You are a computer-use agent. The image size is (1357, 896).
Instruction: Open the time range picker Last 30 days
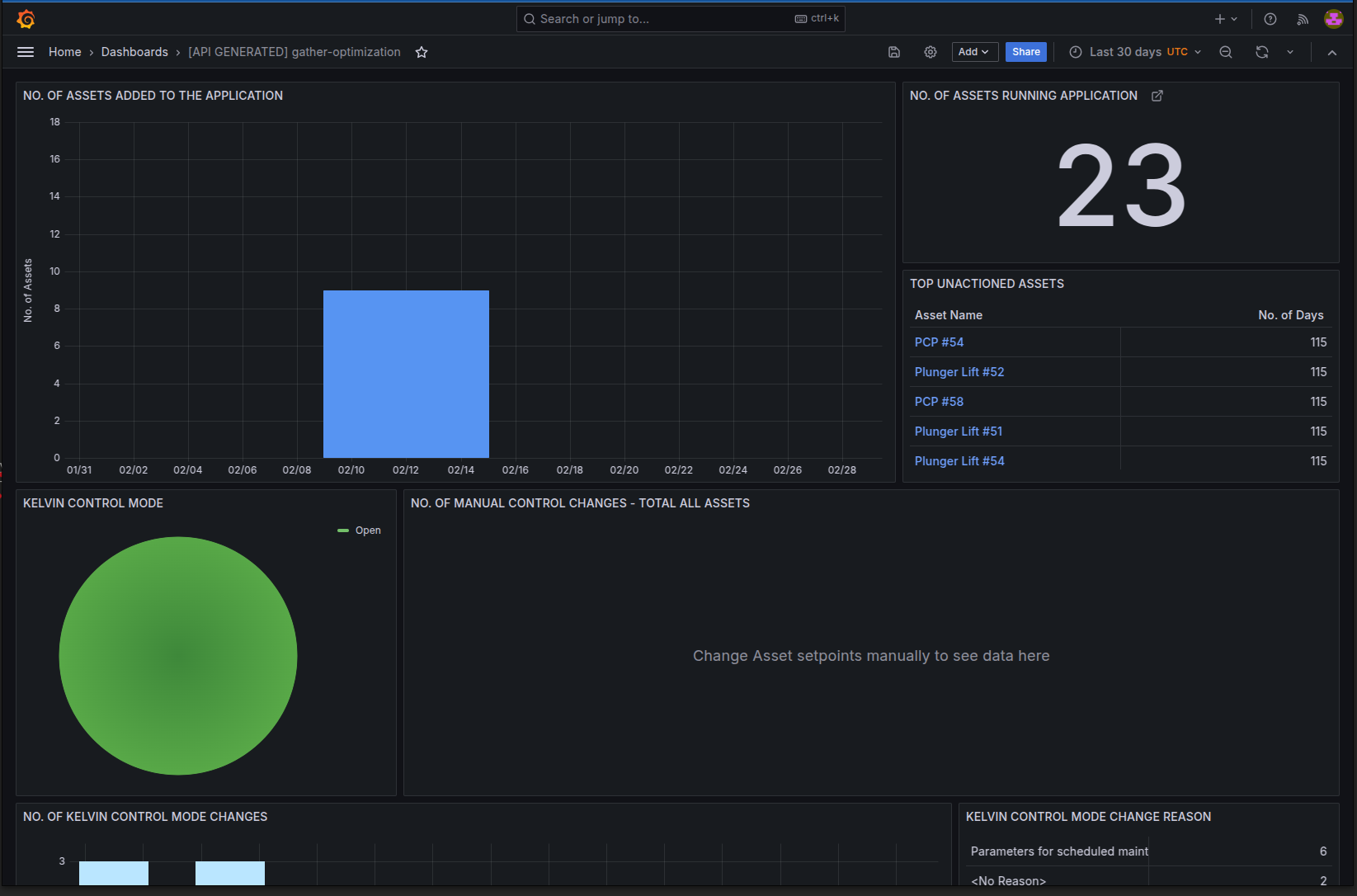coord(1129,51)
